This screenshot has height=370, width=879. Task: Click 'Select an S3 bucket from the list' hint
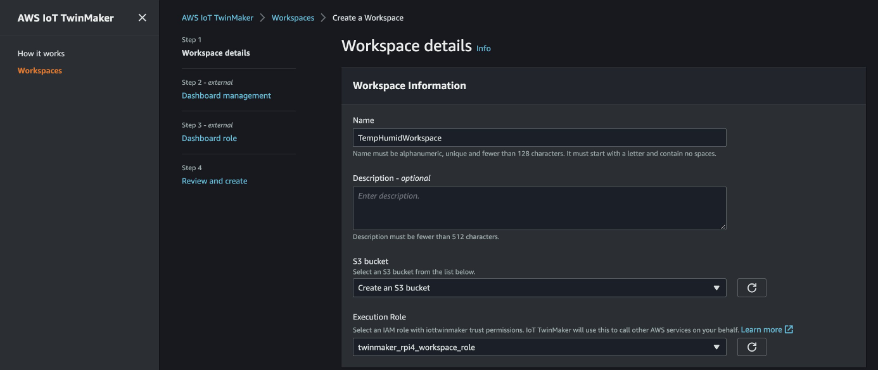pos(414,272)
